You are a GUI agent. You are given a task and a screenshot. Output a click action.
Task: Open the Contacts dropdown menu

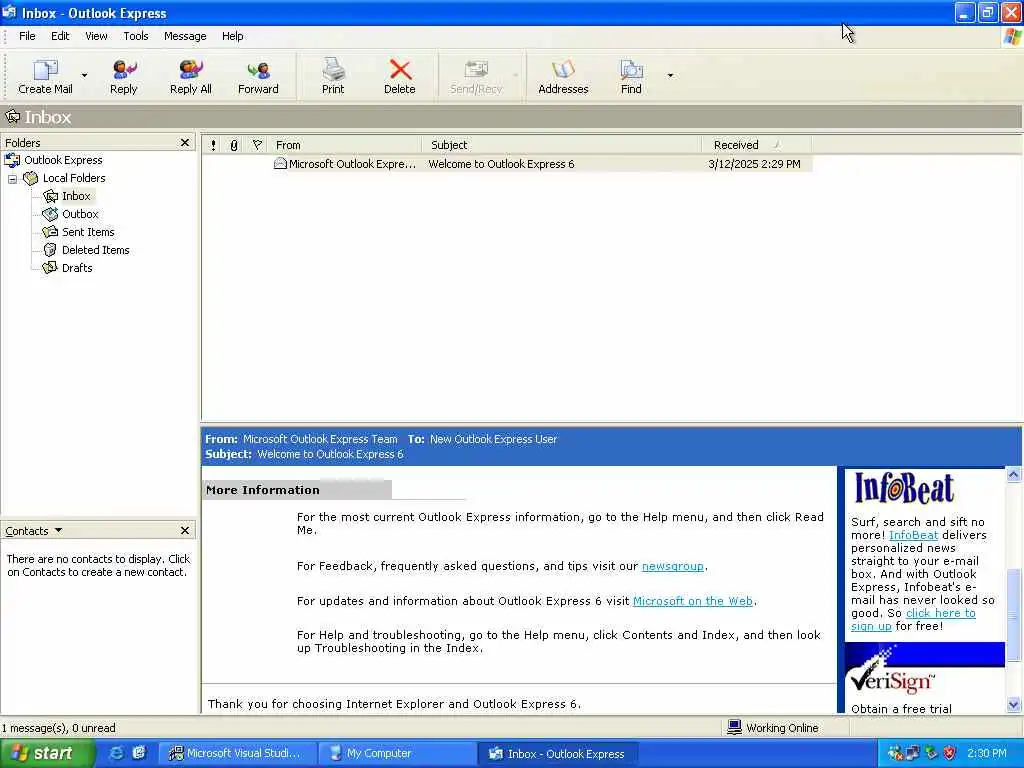[34, 531]
